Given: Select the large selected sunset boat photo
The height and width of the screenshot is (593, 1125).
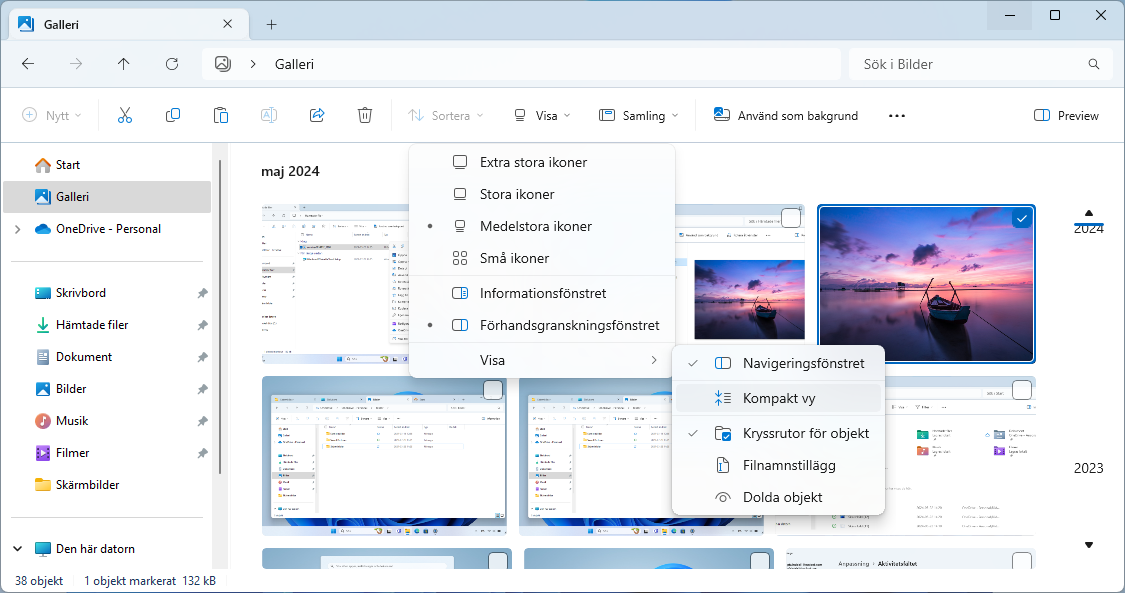Looking at the screenshot, I should 926,284.
